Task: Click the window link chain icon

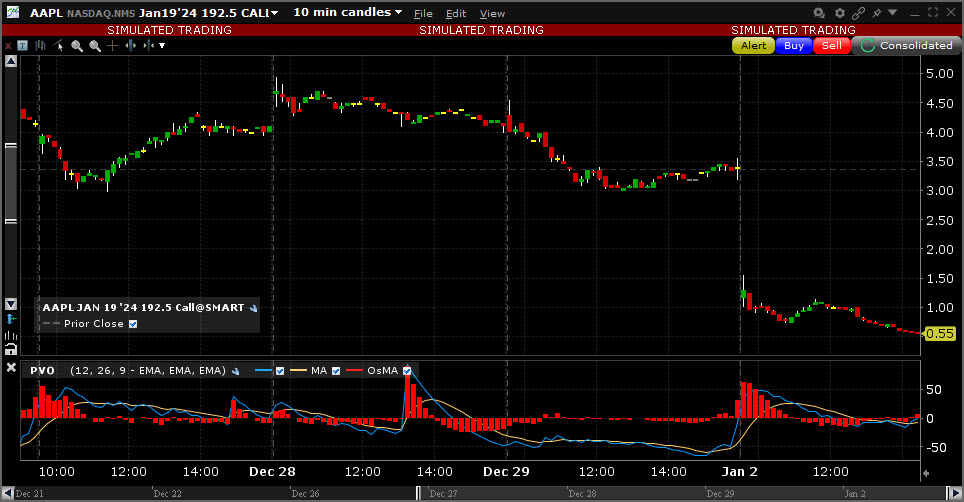Action: click(859, 13)
